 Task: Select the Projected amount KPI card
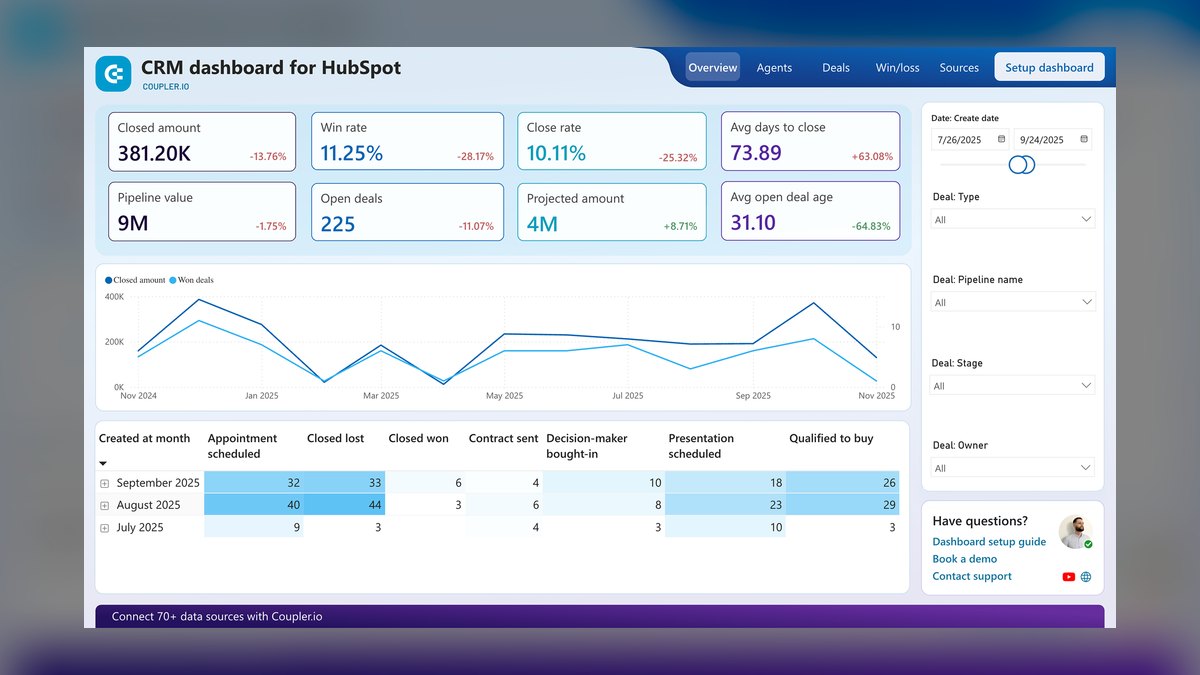coord(612,211)
